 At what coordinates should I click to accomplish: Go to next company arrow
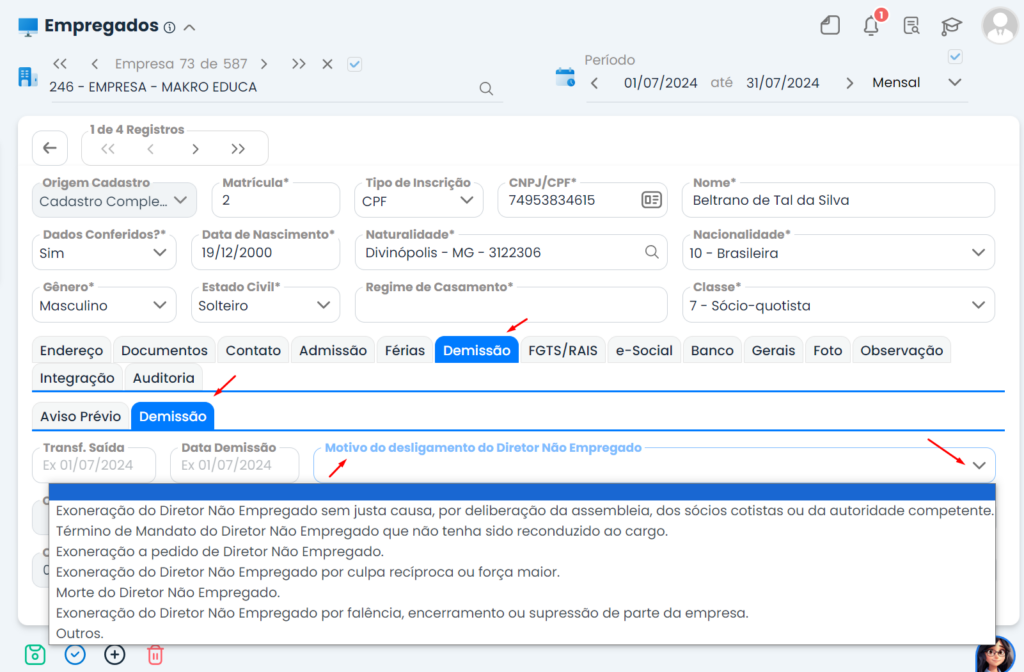pos(264,64)
